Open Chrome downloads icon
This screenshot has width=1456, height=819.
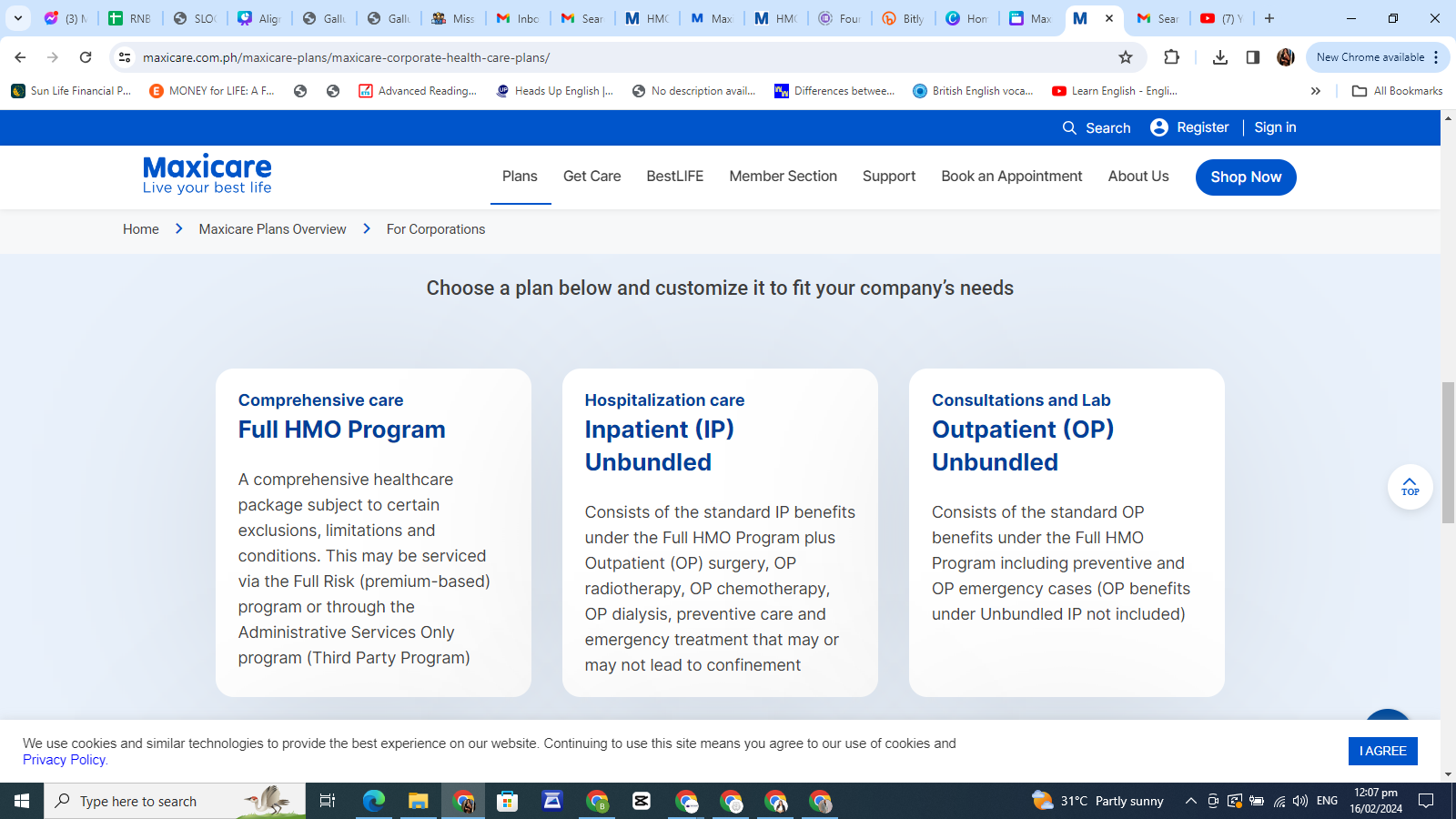(1220, 57)
